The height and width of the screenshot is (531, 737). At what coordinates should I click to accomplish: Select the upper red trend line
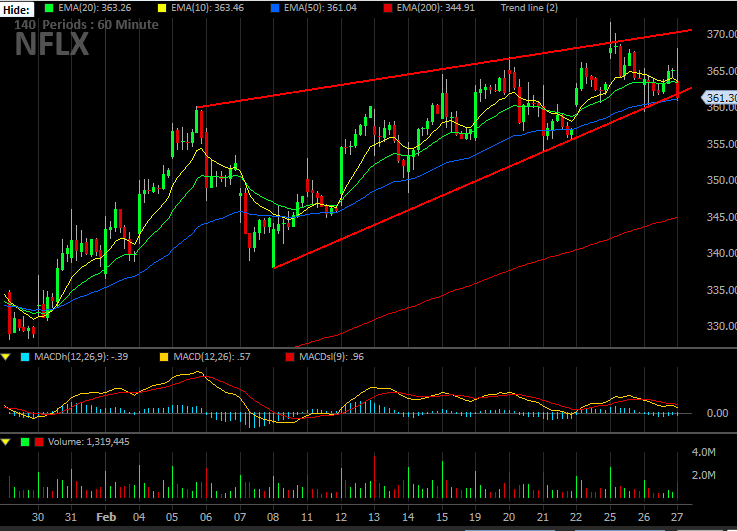tap(444, 69)
